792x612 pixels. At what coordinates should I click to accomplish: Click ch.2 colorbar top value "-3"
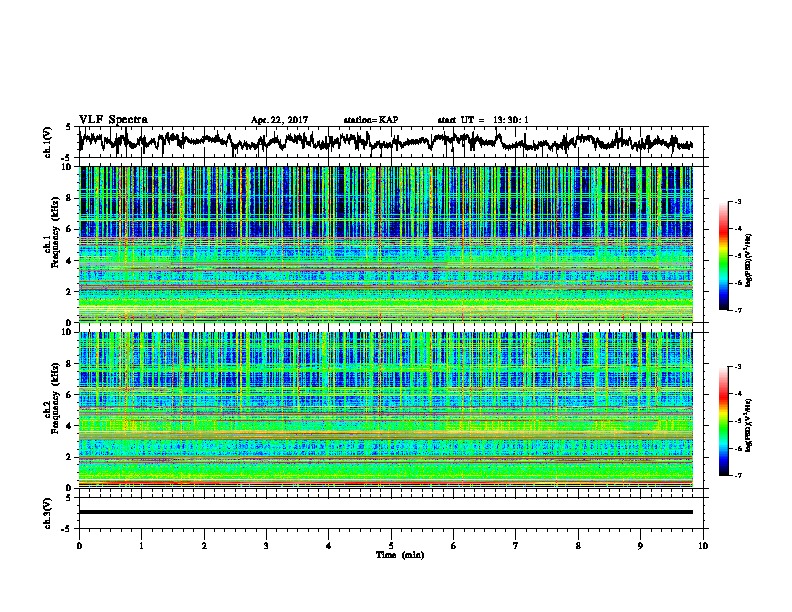pos(737,366)
